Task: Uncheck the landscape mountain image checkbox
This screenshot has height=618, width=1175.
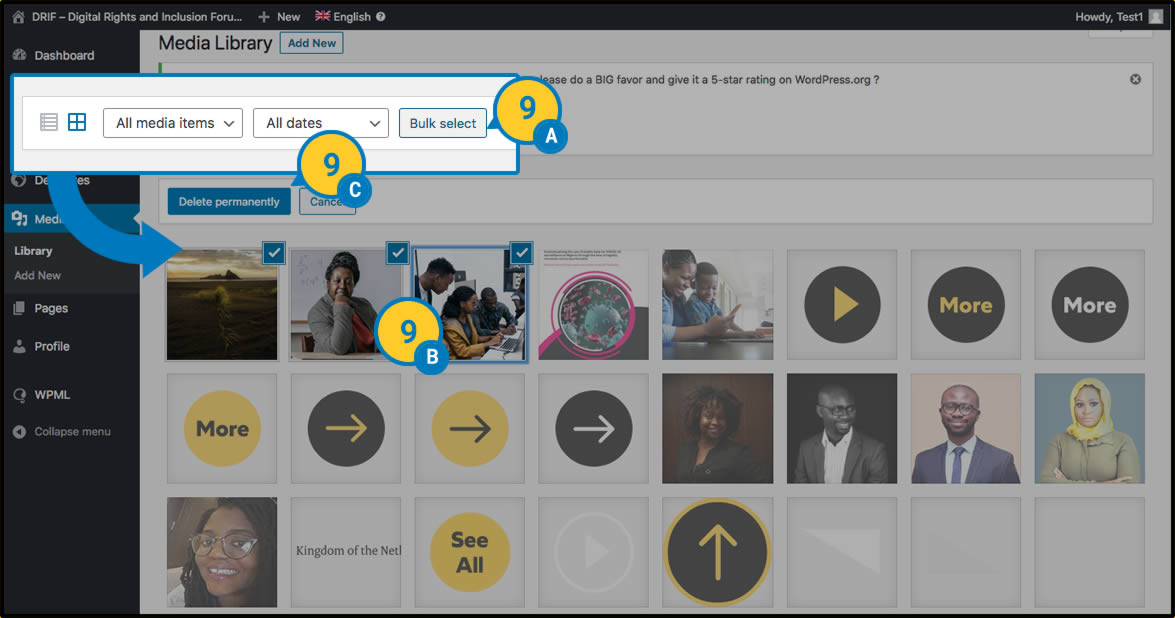Action: [x=274, y=253]
